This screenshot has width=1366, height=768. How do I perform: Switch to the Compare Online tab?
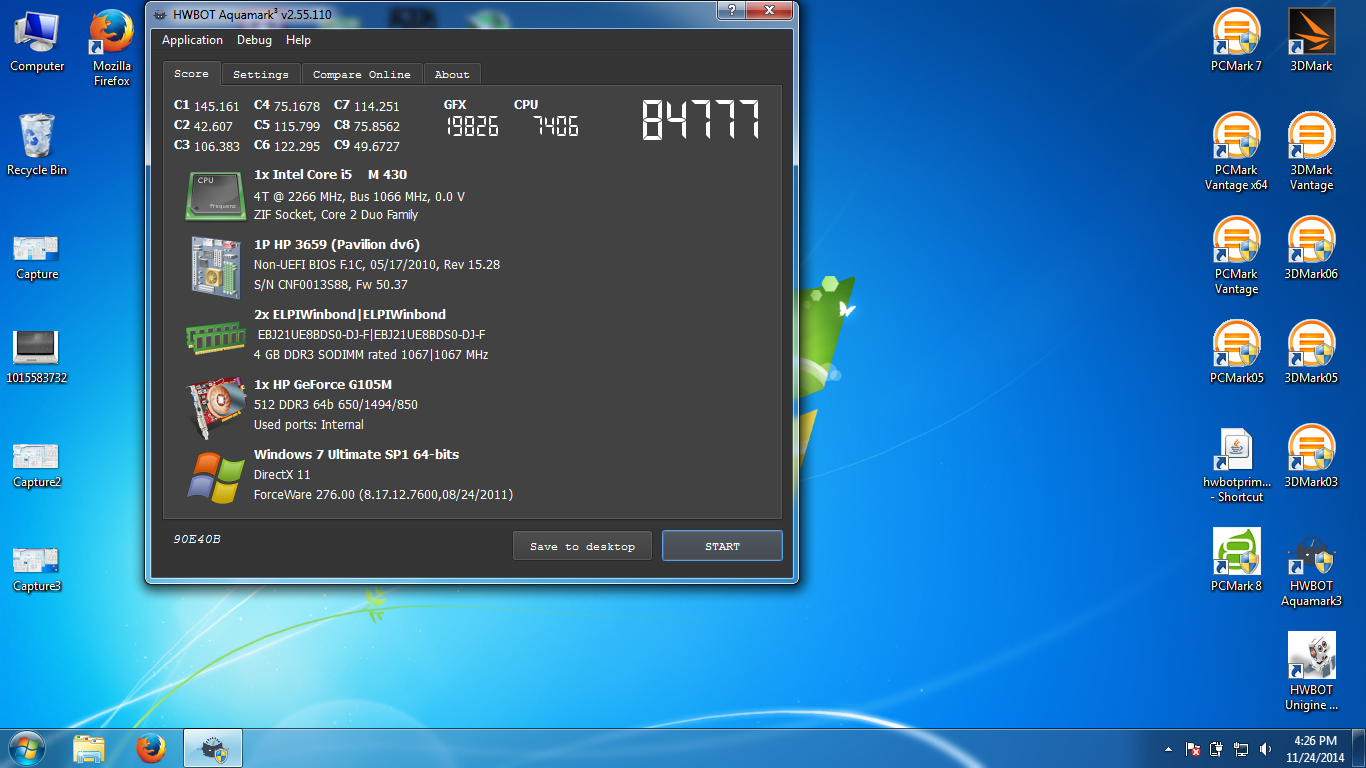(x=361, y=74)
